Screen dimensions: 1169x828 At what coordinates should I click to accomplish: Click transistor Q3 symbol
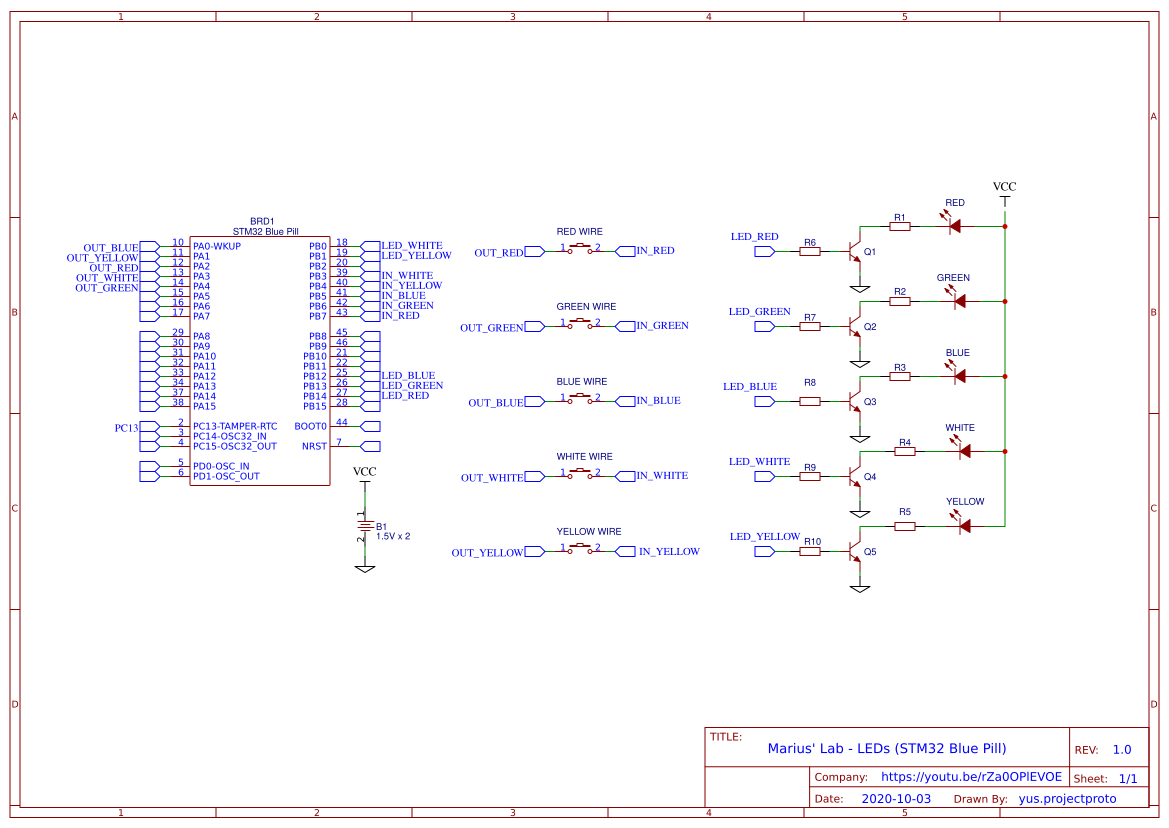tap(855, 399)
